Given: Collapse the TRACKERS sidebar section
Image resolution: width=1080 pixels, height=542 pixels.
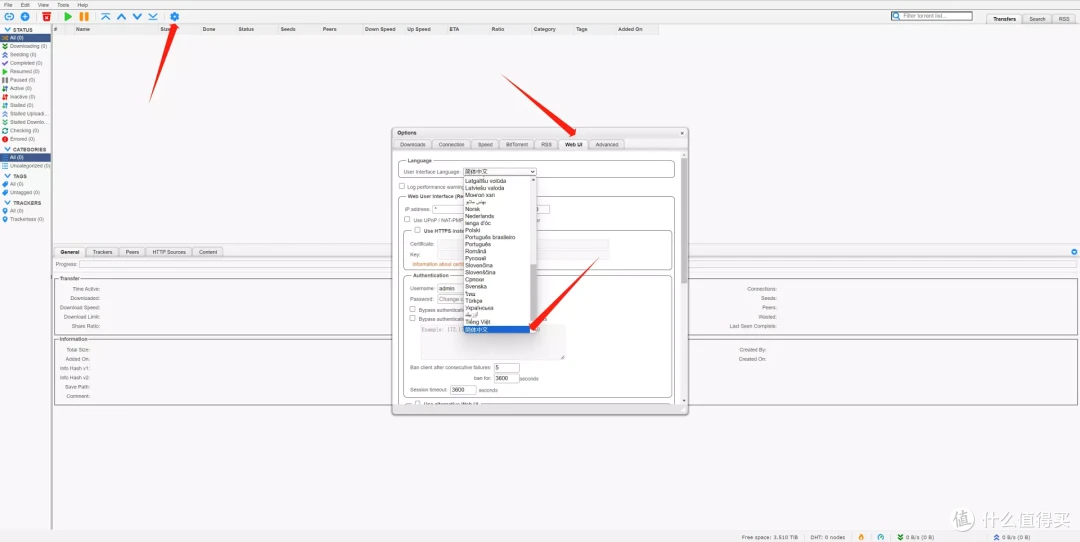Looking at the screenshot, I should click(8, 203).
